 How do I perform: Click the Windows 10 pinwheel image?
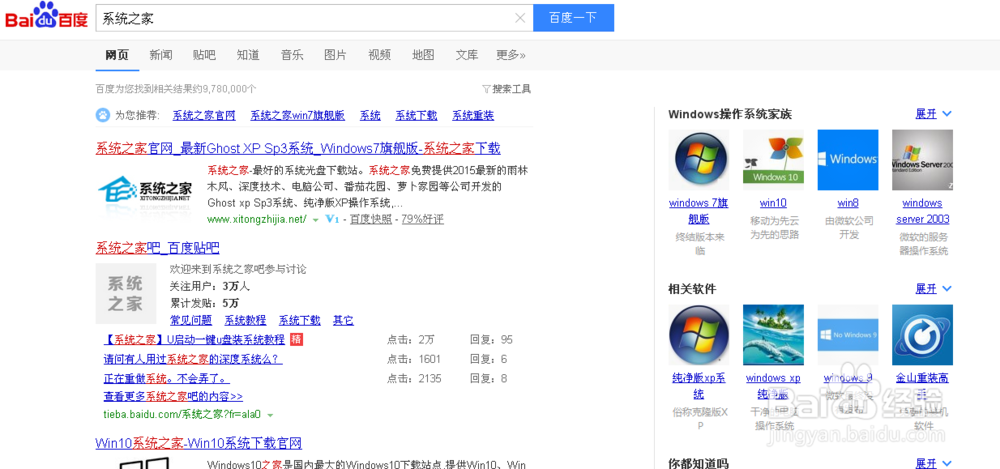[773, 160]
